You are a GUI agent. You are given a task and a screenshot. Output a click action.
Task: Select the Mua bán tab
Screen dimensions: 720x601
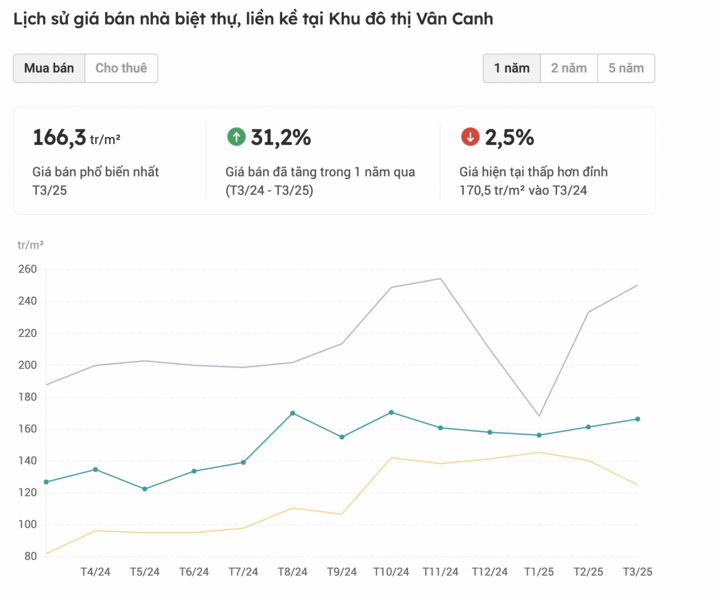tap(49, 68)
